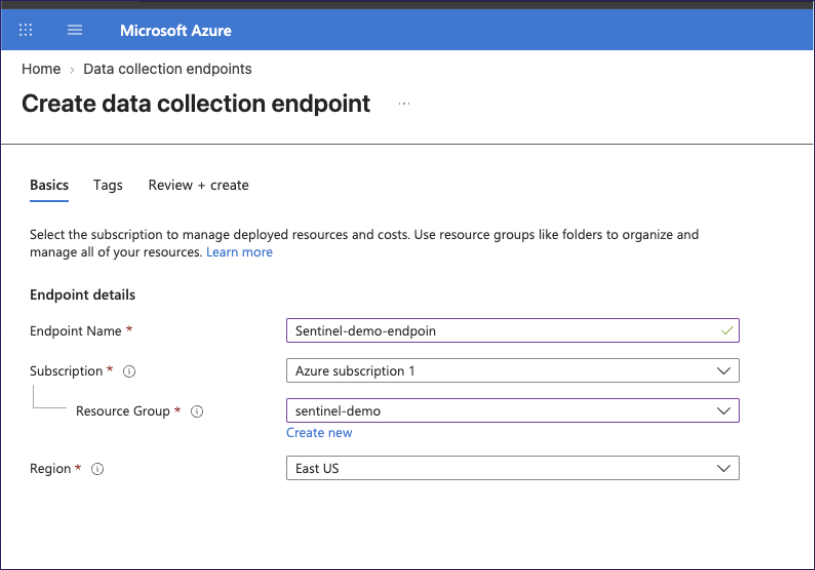Open the Azure app launcher grid icon
The width and height of the screenshot is (815, 570).
[x=25, y=30]
